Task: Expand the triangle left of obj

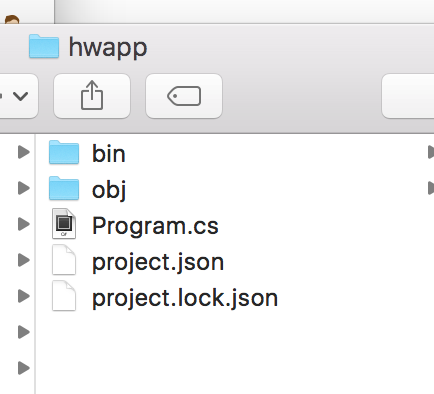Action: point(23,188)
